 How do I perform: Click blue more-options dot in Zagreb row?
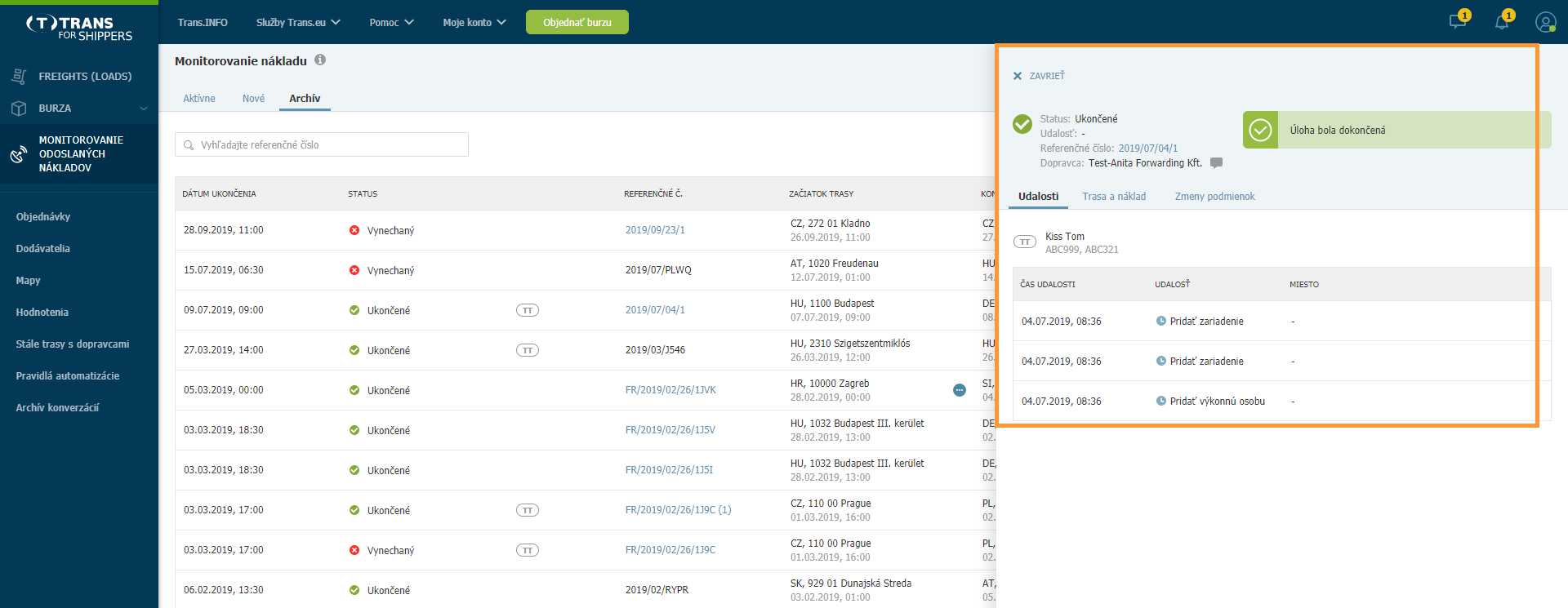point(960,390)
